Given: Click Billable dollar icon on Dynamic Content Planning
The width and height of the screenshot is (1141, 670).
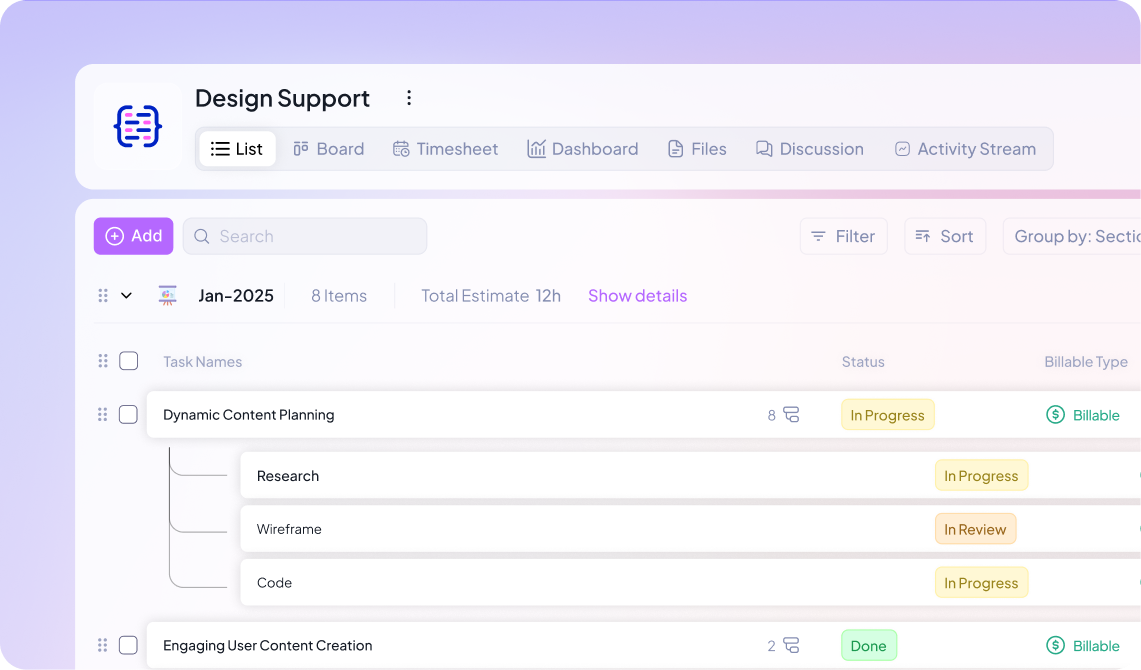Looking at the screenshot, I should 1055,415.
